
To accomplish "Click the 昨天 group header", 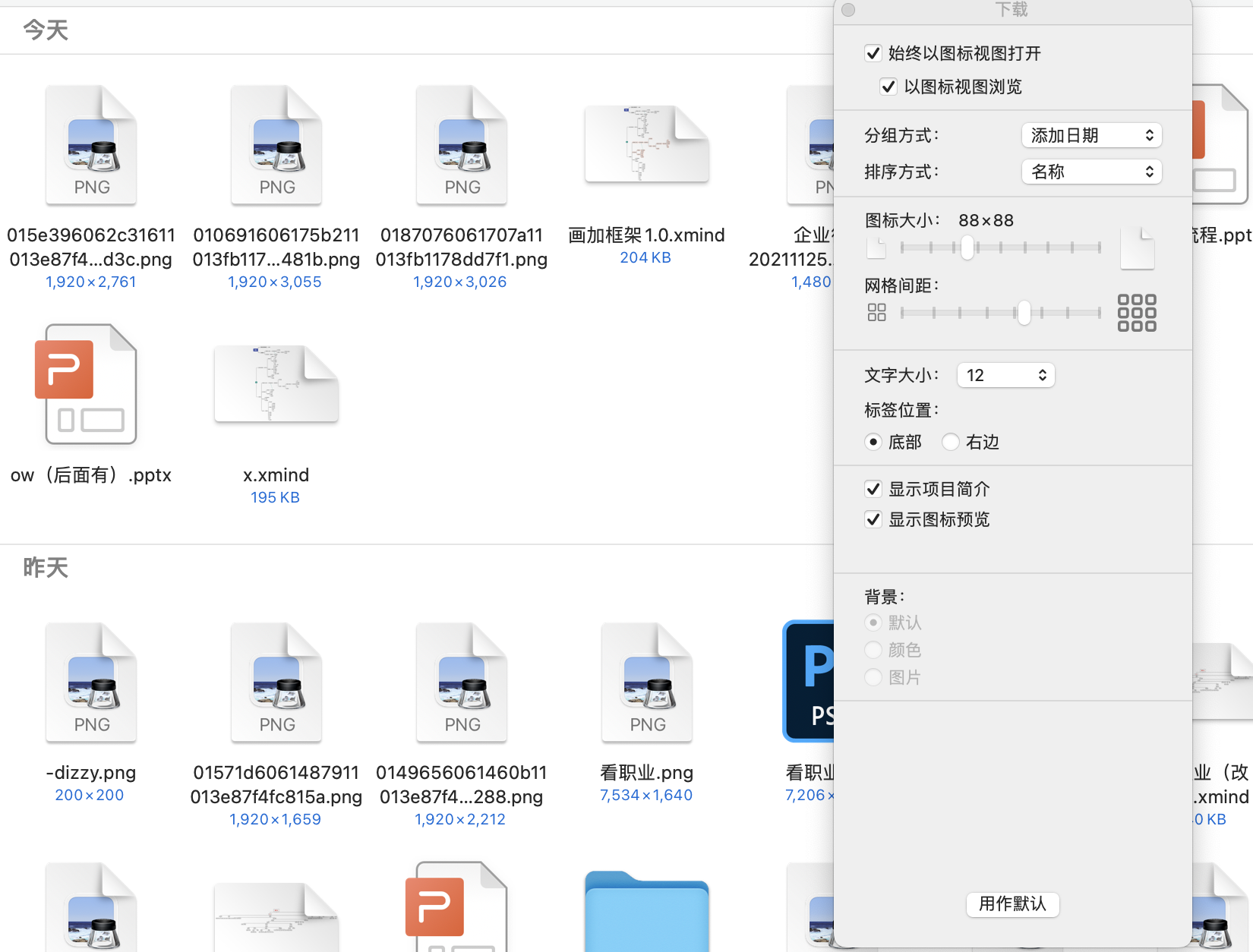I will click(46, 567).
